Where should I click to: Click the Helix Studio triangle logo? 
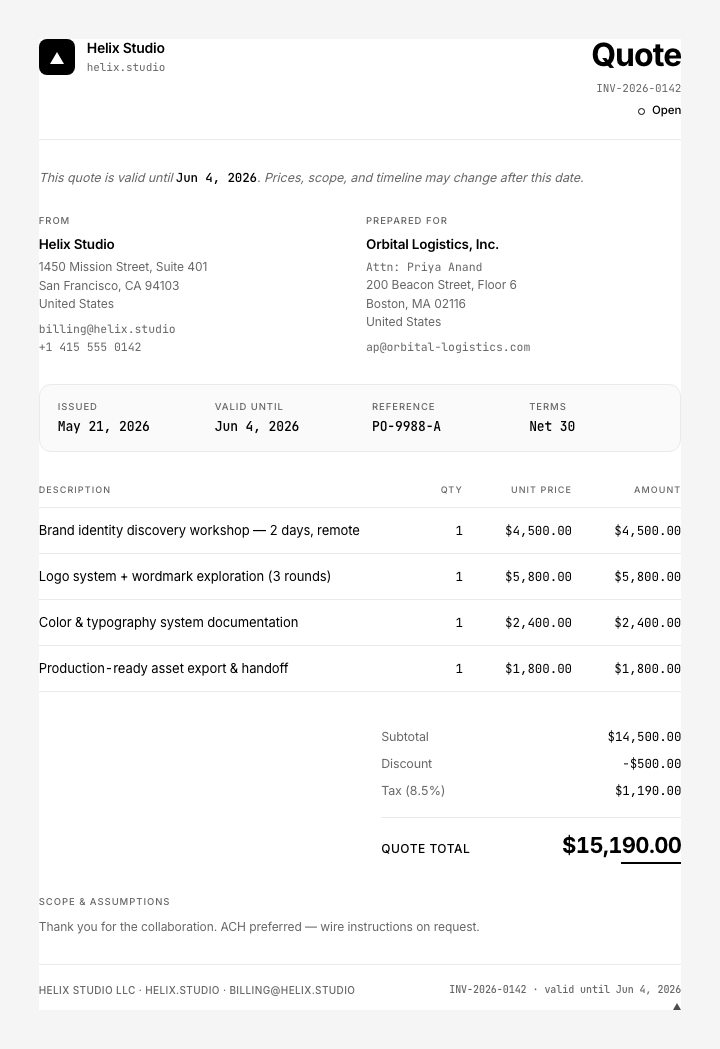click(57, 57)
